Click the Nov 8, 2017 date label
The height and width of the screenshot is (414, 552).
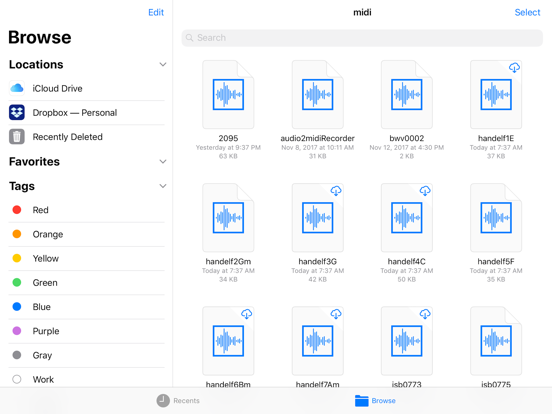[x=318, y=148]
